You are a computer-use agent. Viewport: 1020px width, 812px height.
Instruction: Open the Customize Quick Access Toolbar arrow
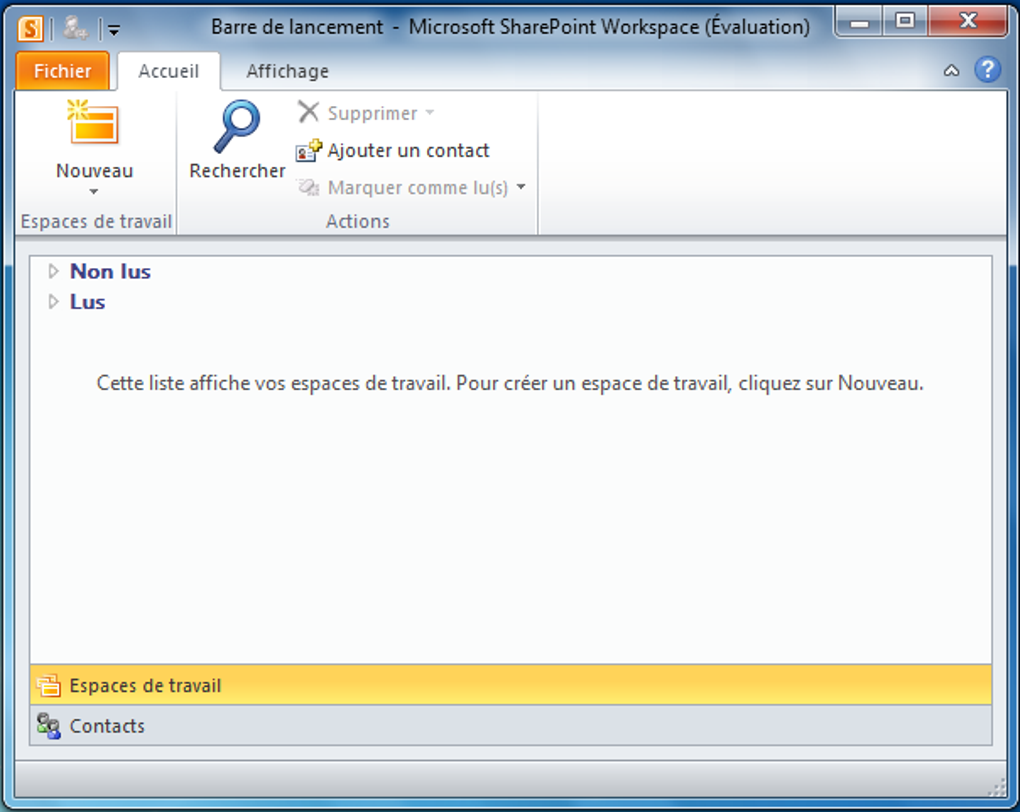tap(114, 29)
